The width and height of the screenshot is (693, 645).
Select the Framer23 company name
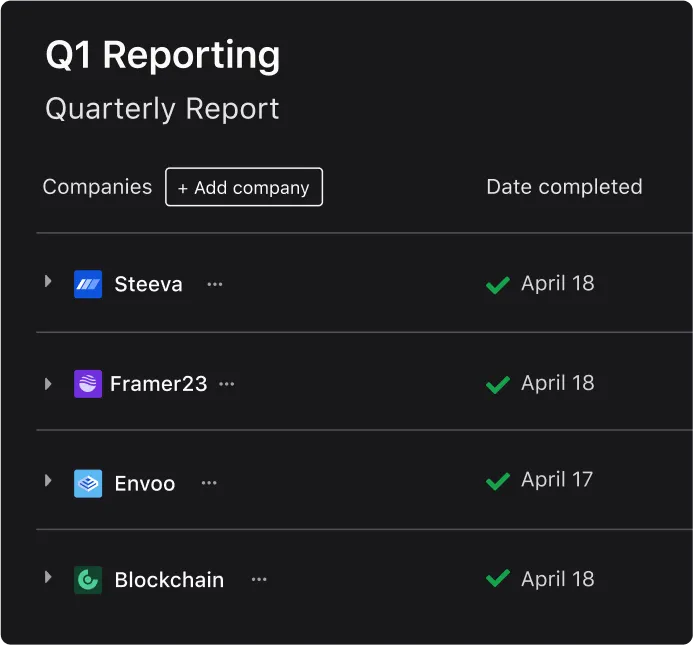(x=159, y=384)
